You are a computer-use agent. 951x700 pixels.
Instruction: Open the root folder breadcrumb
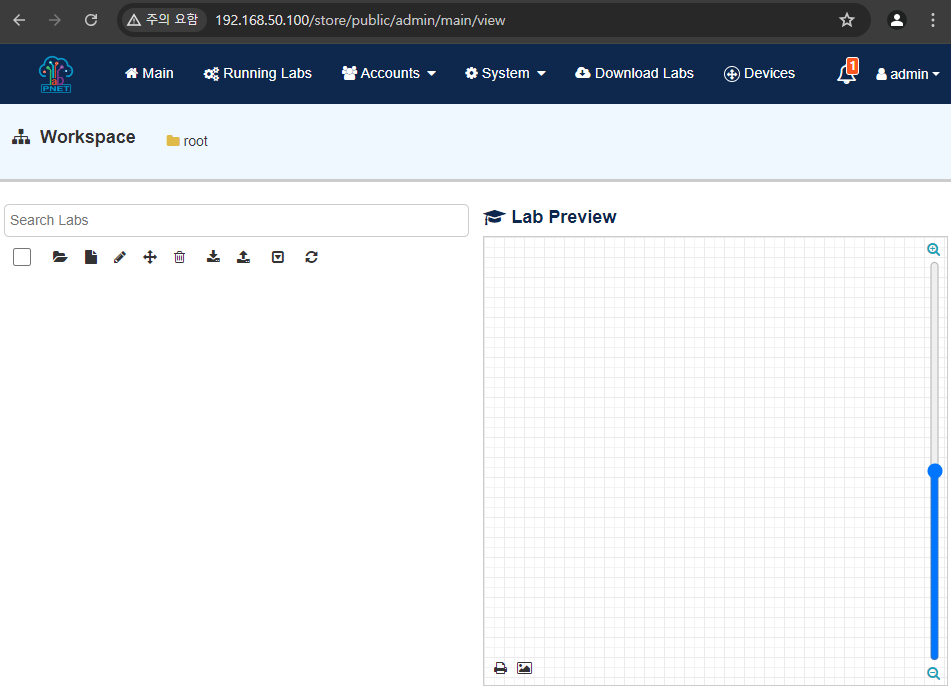click(187, 141)
